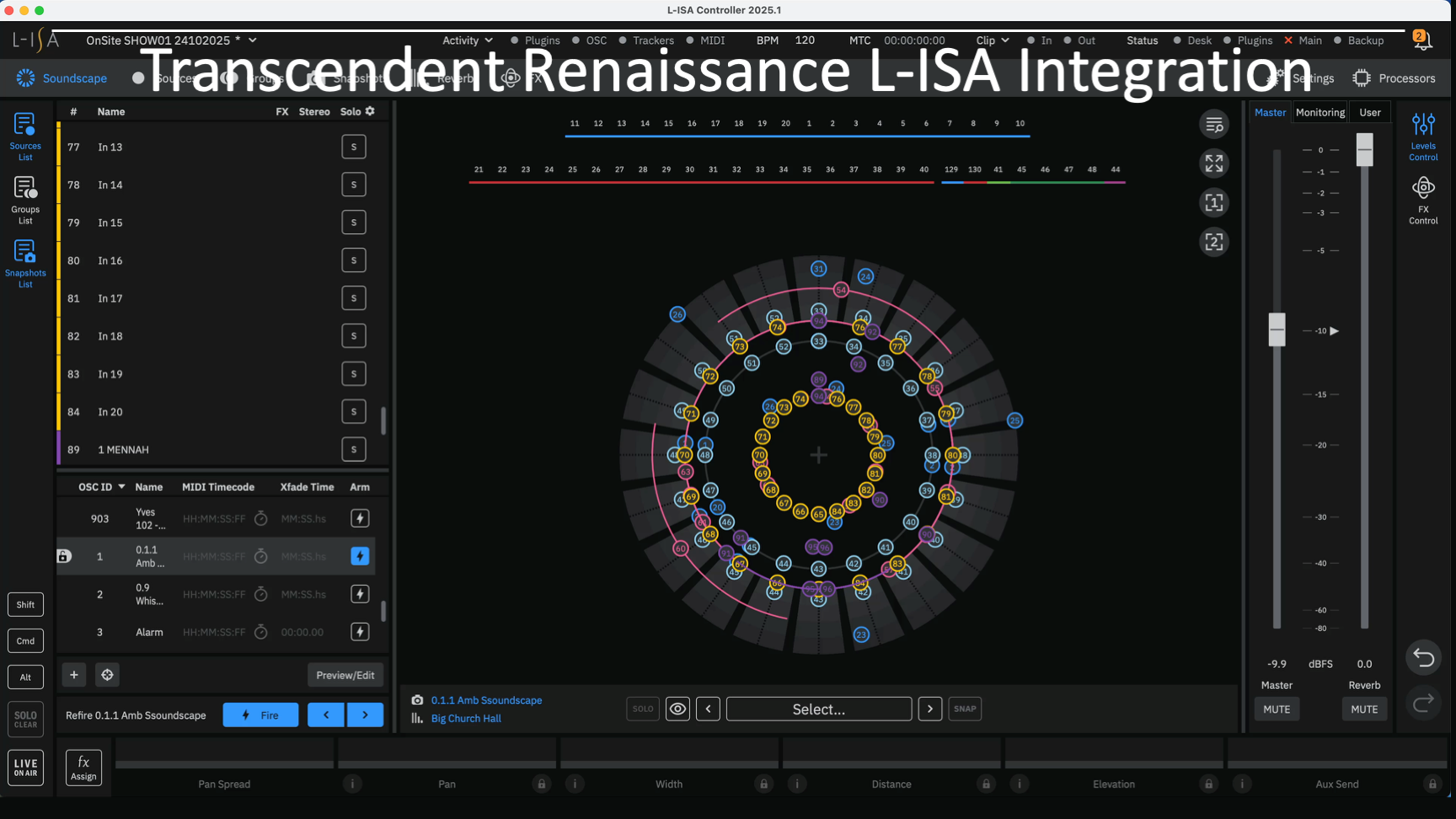Open the Sources List panel
Image resolution: width=1456 pixels, height=819 pixels.
25,136
